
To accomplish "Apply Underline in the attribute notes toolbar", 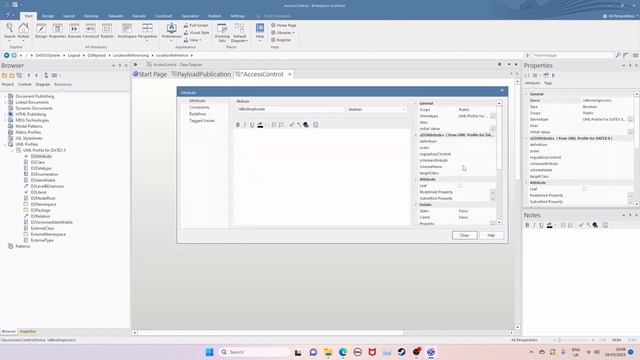I will (252, 125).
